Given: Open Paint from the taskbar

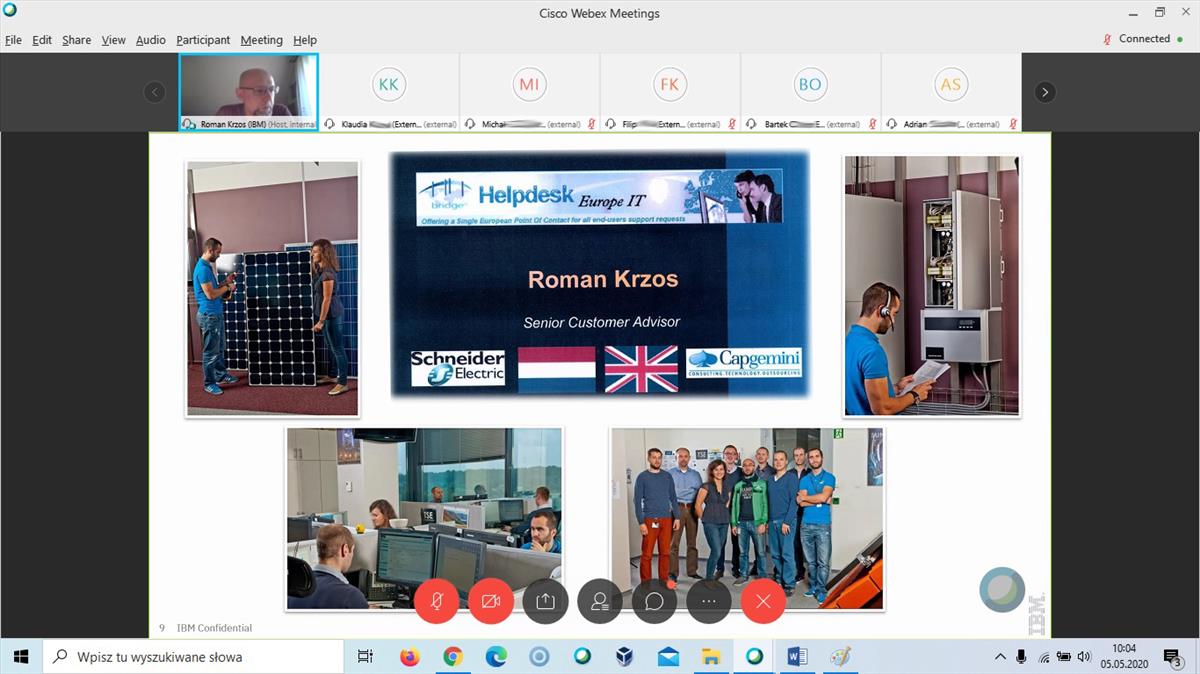Looking at the screenshot, I should pyautogui.click(x=840, y=657).
